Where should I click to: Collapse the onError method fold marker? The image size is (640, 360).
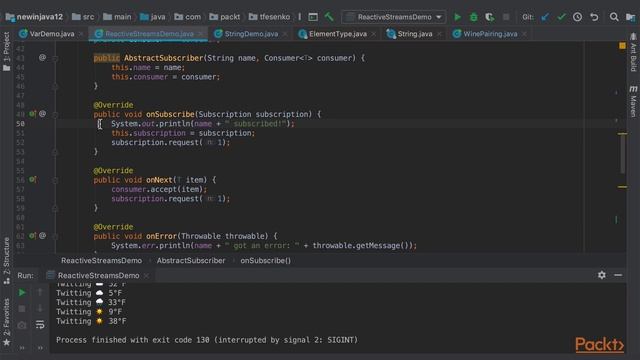(x=55, y=237)
